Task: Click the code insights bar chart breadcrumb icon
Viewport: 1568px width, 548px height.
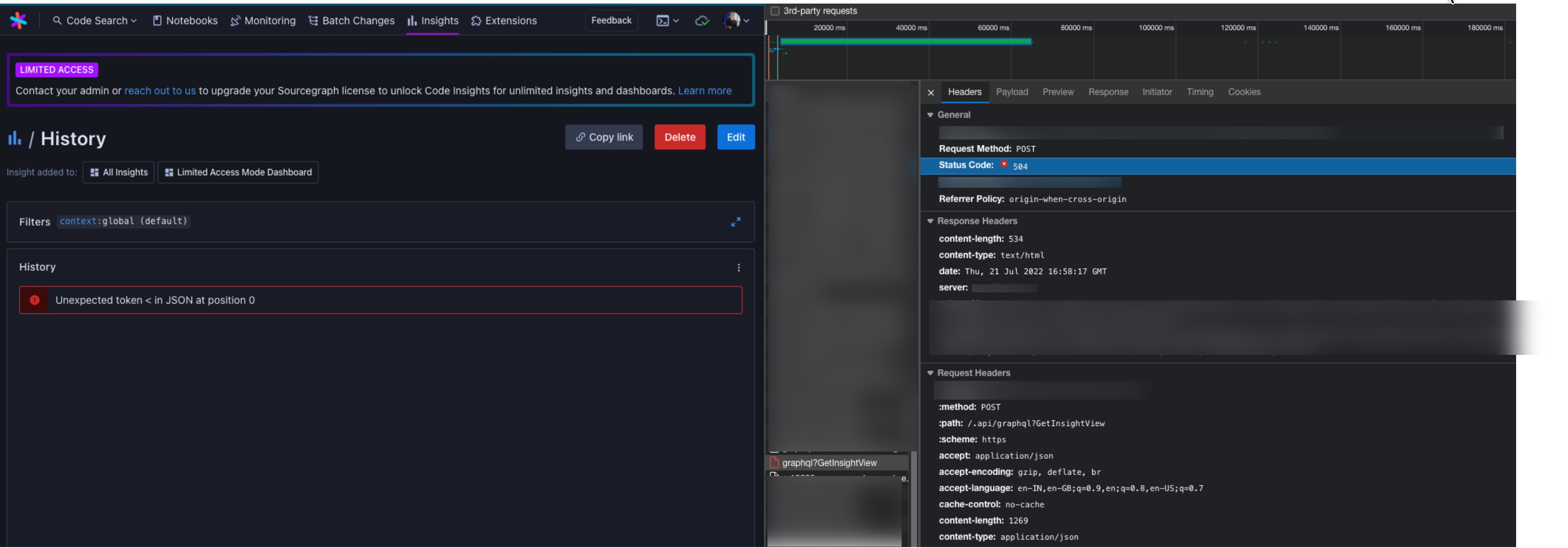Action: tap(15, 139)
